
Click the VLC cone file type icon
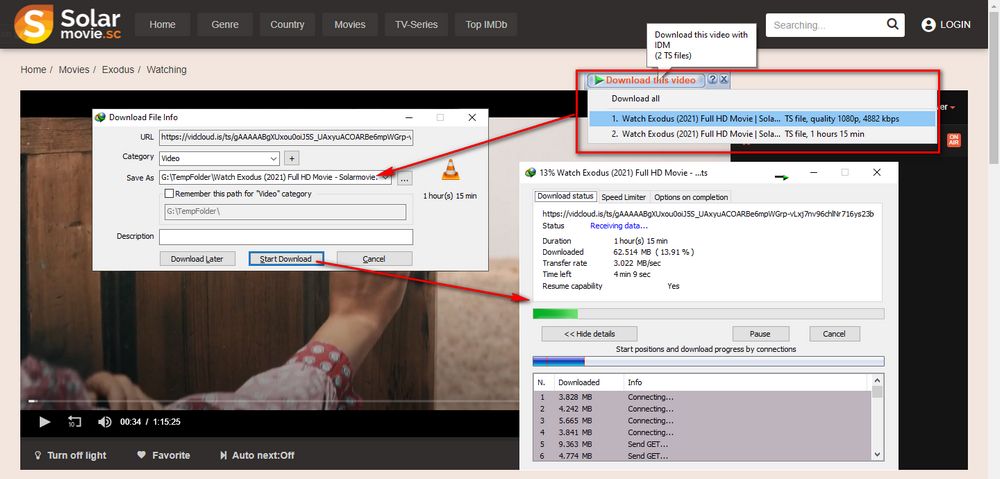click(450, 169)
